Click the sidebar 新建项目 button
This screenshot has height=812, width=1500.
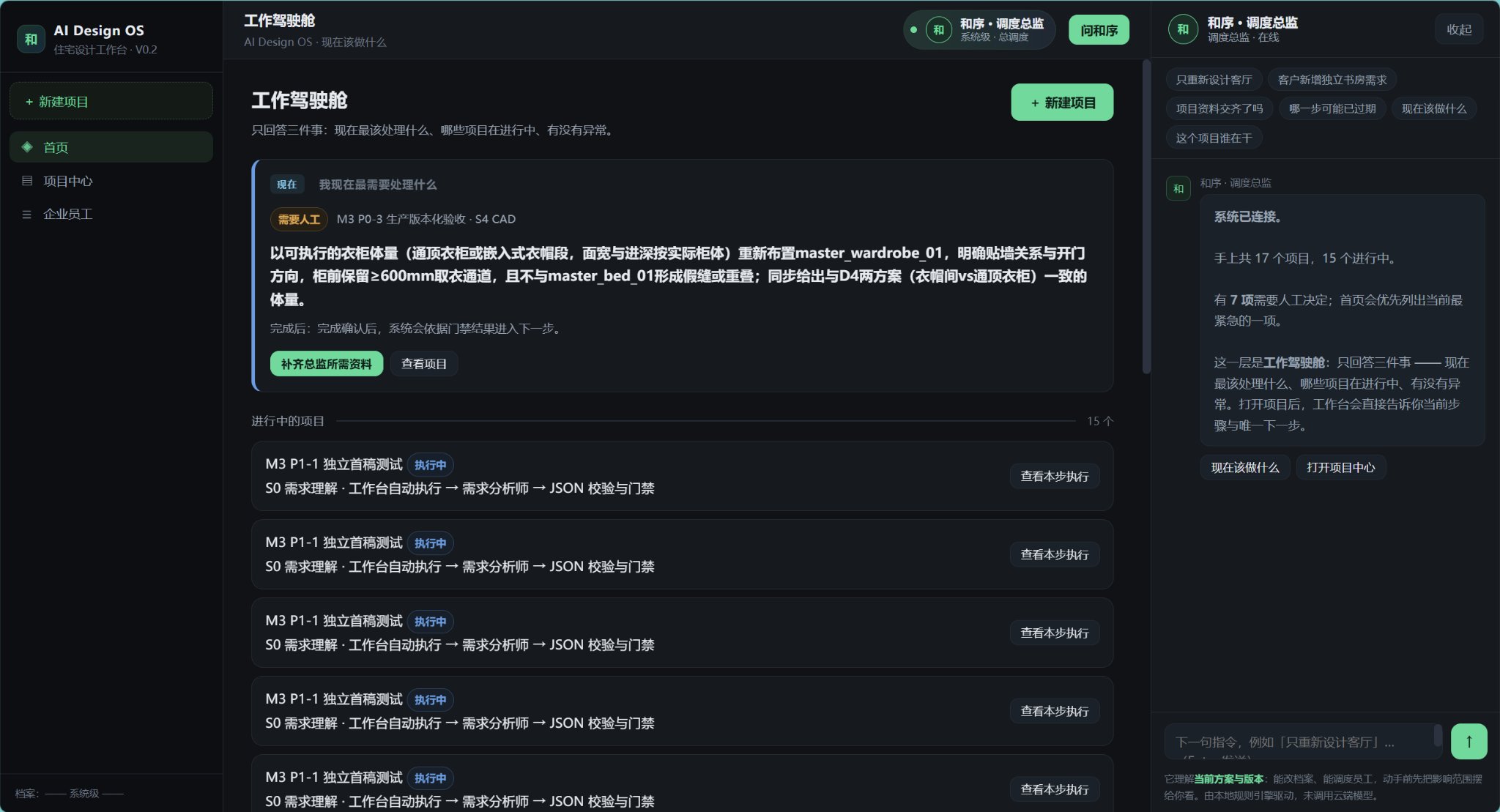(111, 101)
